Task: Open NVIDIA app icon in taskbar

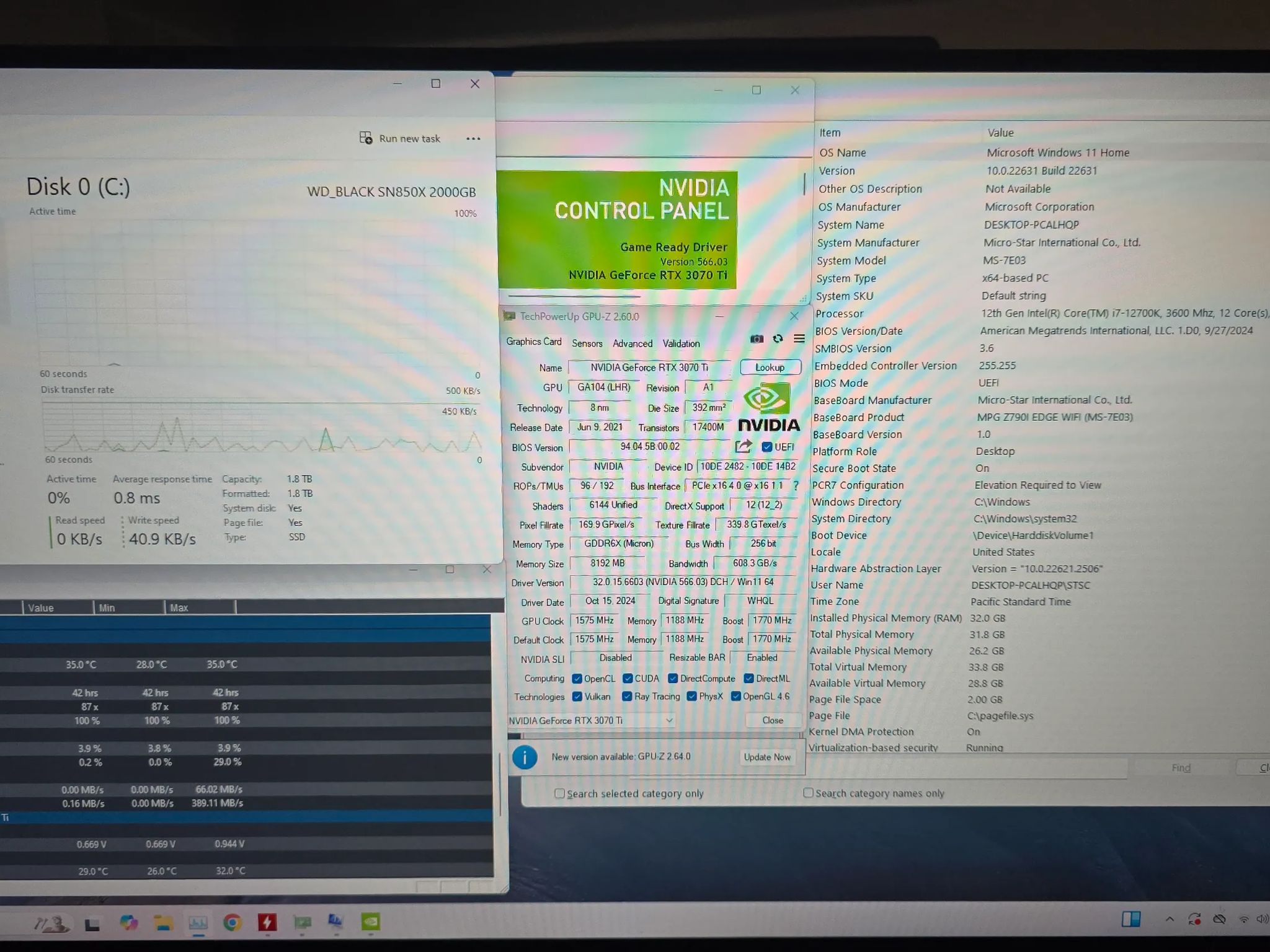Action: click(371, 922)
